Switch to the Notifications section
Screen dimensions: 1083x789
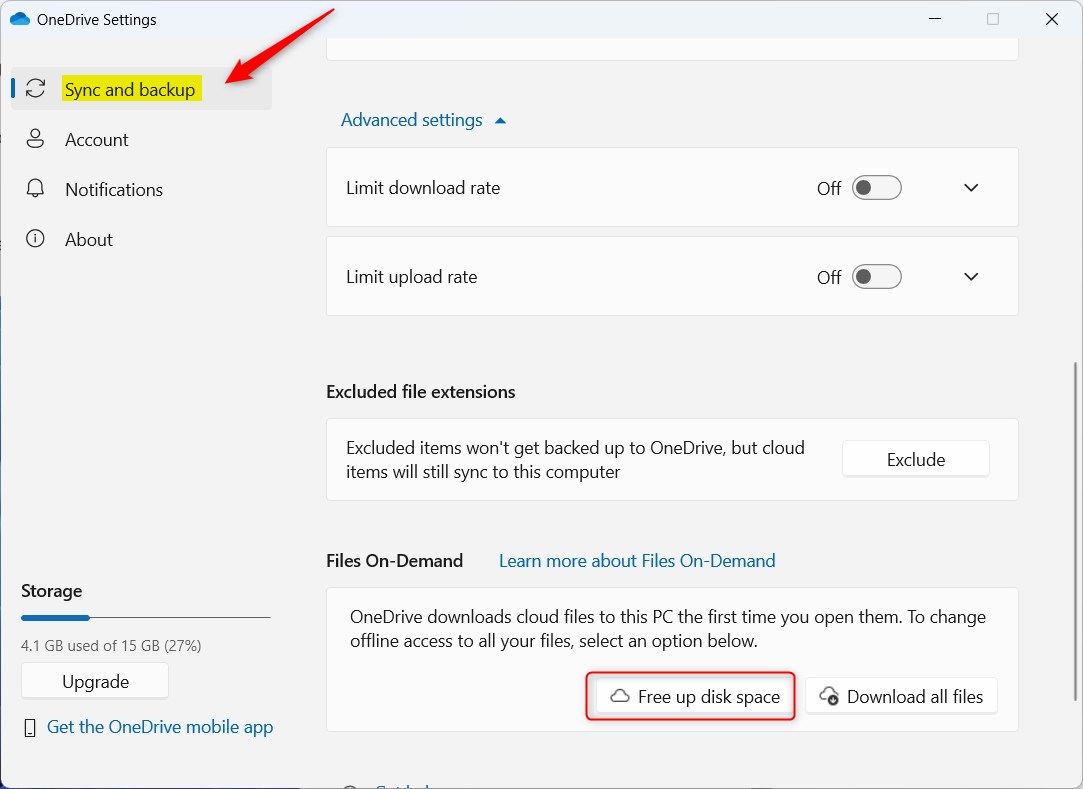(114, 189)
